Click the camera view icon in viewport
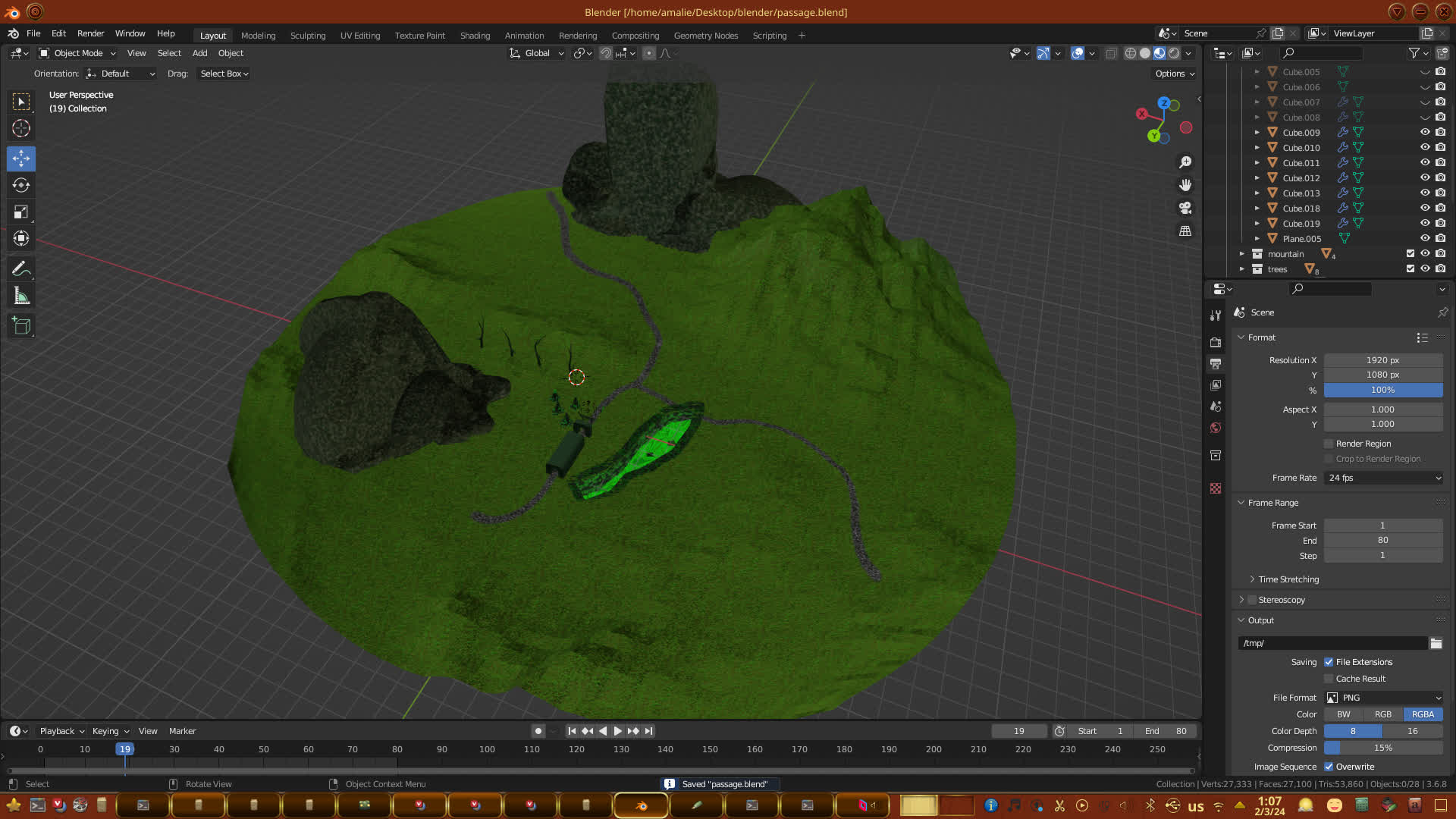This screenshot has width=1456, height=819. tap(1185, 208)
